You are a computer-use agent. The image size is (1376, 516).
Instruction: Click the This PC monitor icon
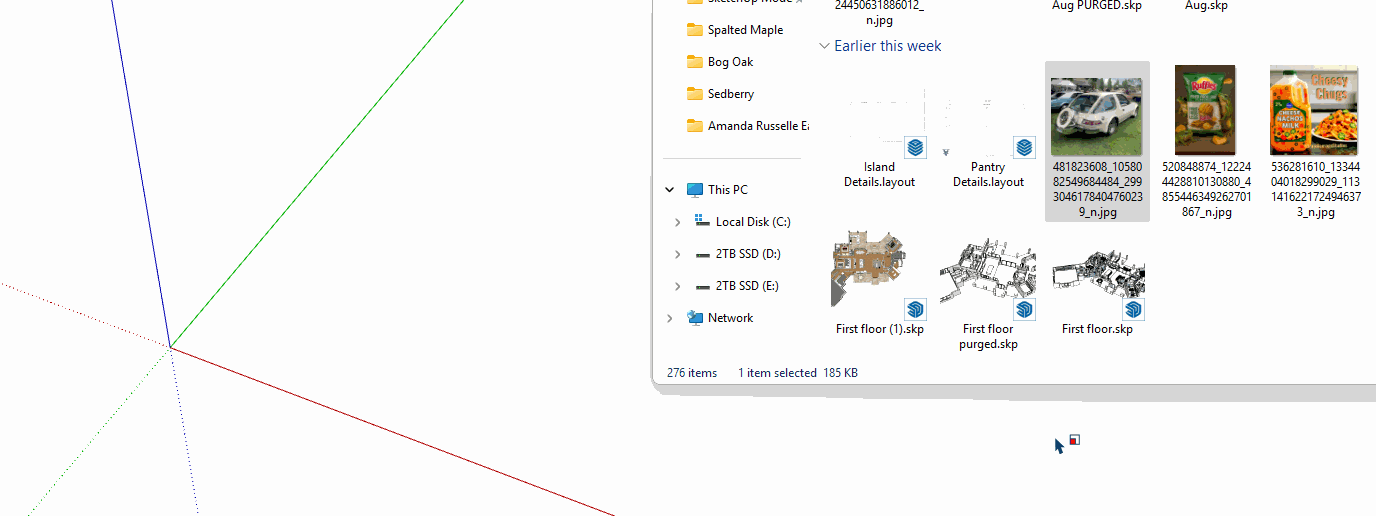tap(695, 190)
